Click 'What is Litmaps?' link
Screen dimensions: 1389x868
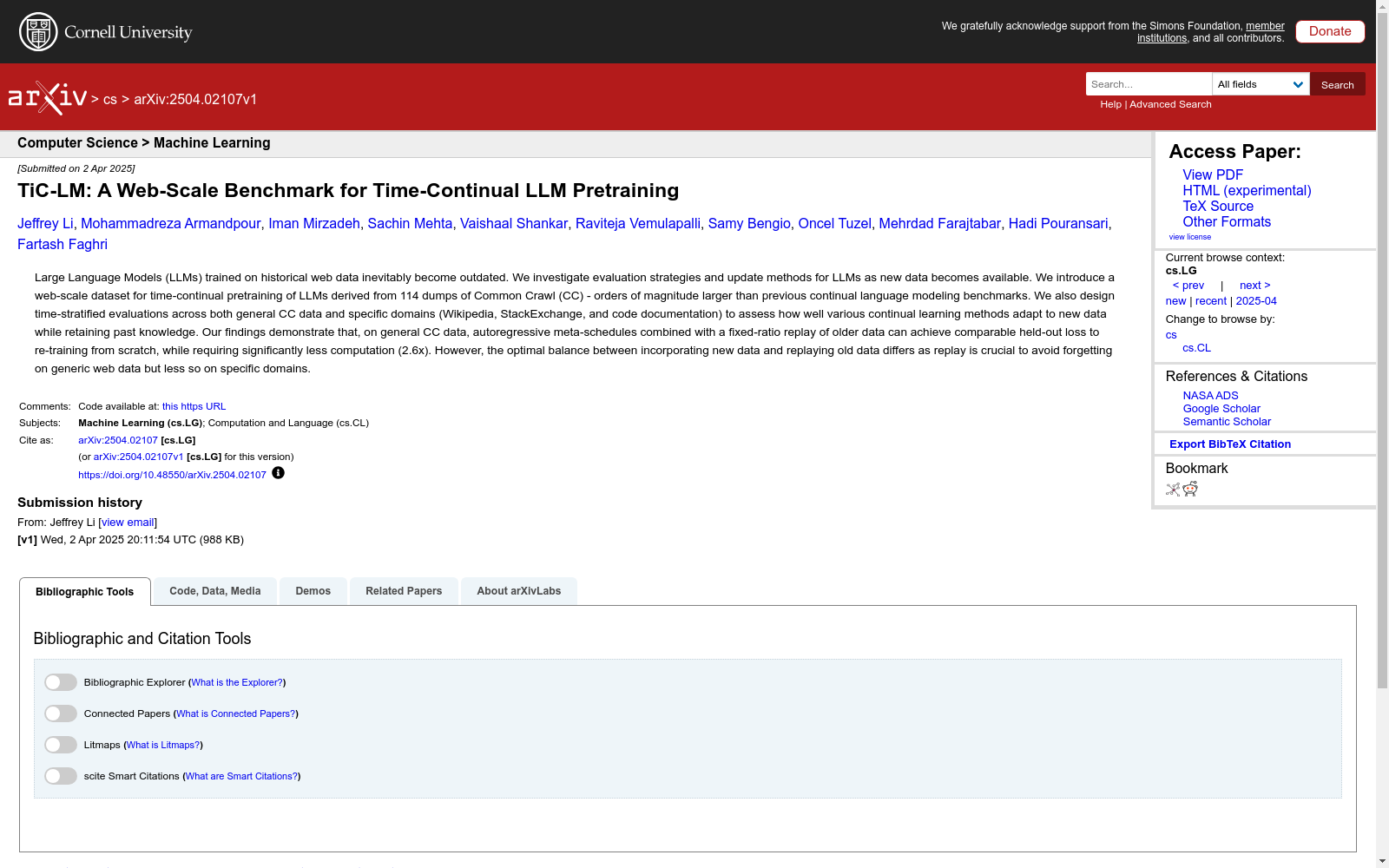pyautogui.click(x=163, y=745)
